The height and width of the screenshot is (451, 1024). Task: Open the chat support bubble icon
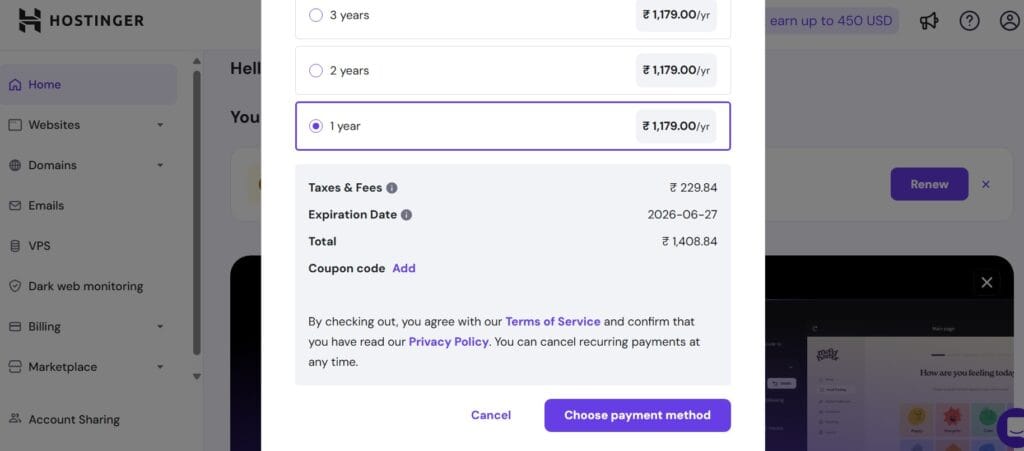click(1014, 428)
